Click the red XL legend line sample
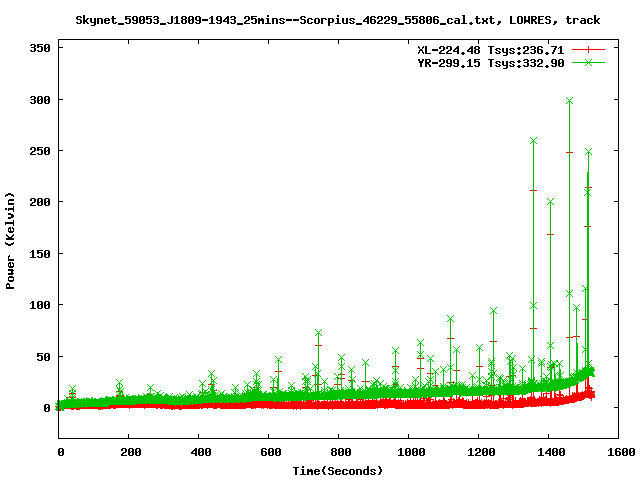 [588, 50]
